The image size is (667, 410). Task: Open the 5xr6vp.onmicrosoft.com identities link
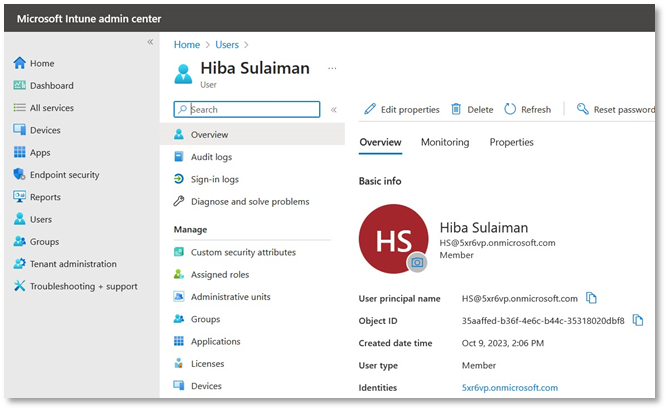coord(509,387)
